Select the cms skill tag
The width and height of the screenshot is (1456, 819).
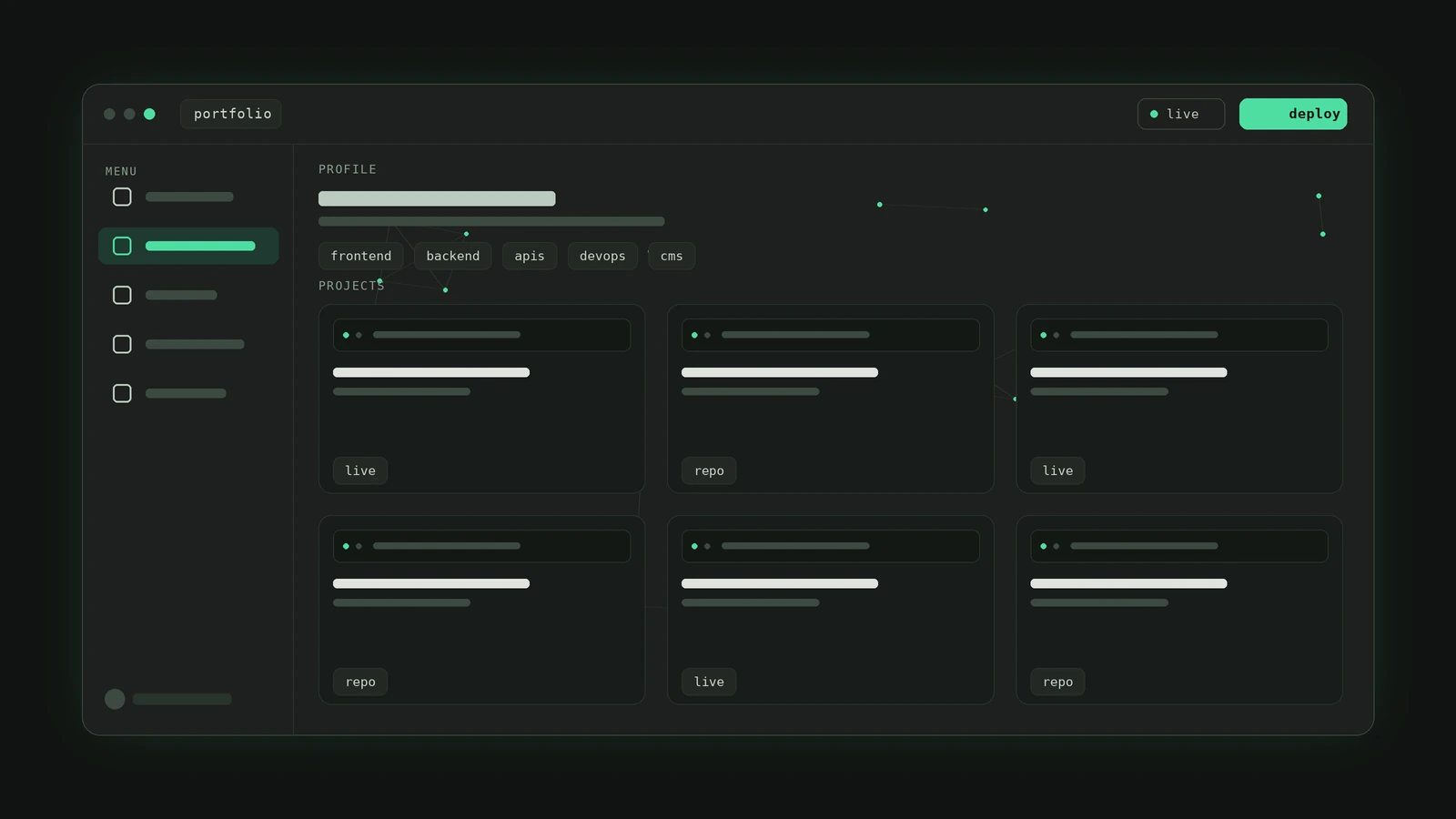tap(672, 256)
